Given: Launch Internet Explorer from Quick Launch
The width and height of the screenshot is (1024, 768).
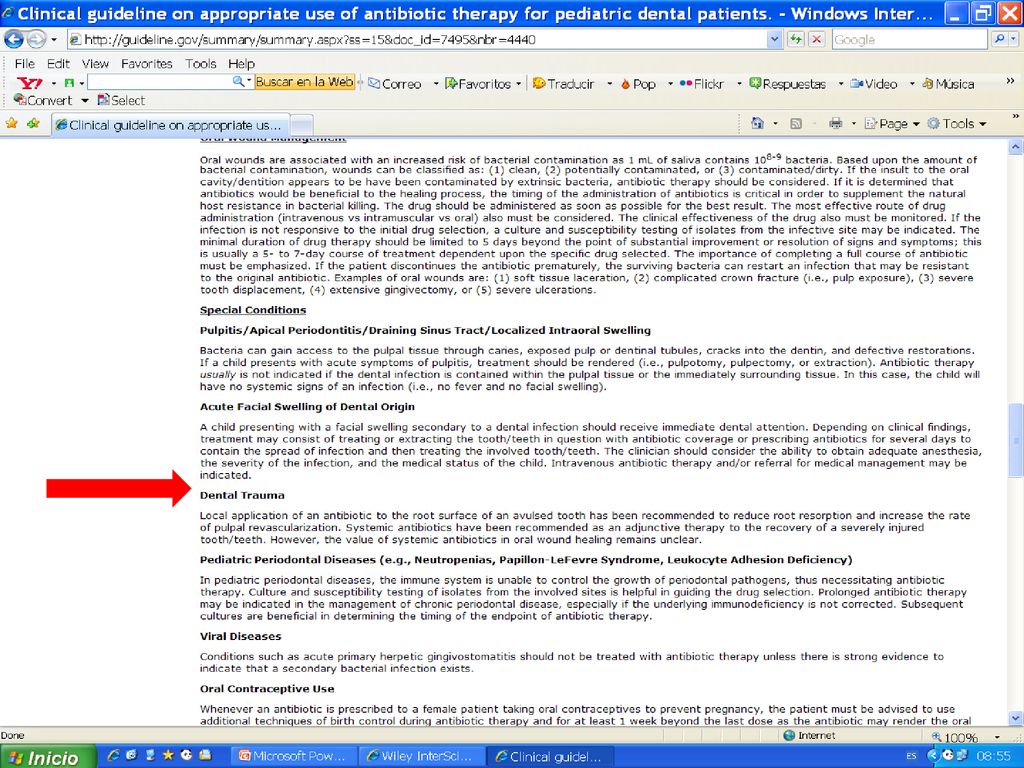Looking at the screenshot, I should point(114,756).
